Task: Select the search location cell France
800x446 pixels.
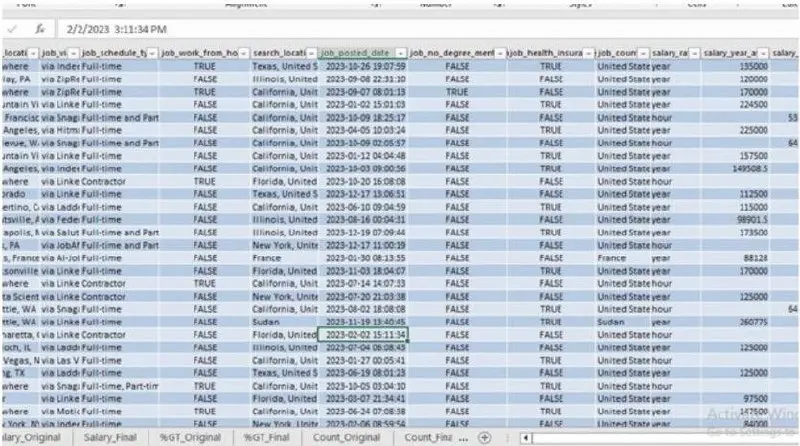Action: coord(284,258)
